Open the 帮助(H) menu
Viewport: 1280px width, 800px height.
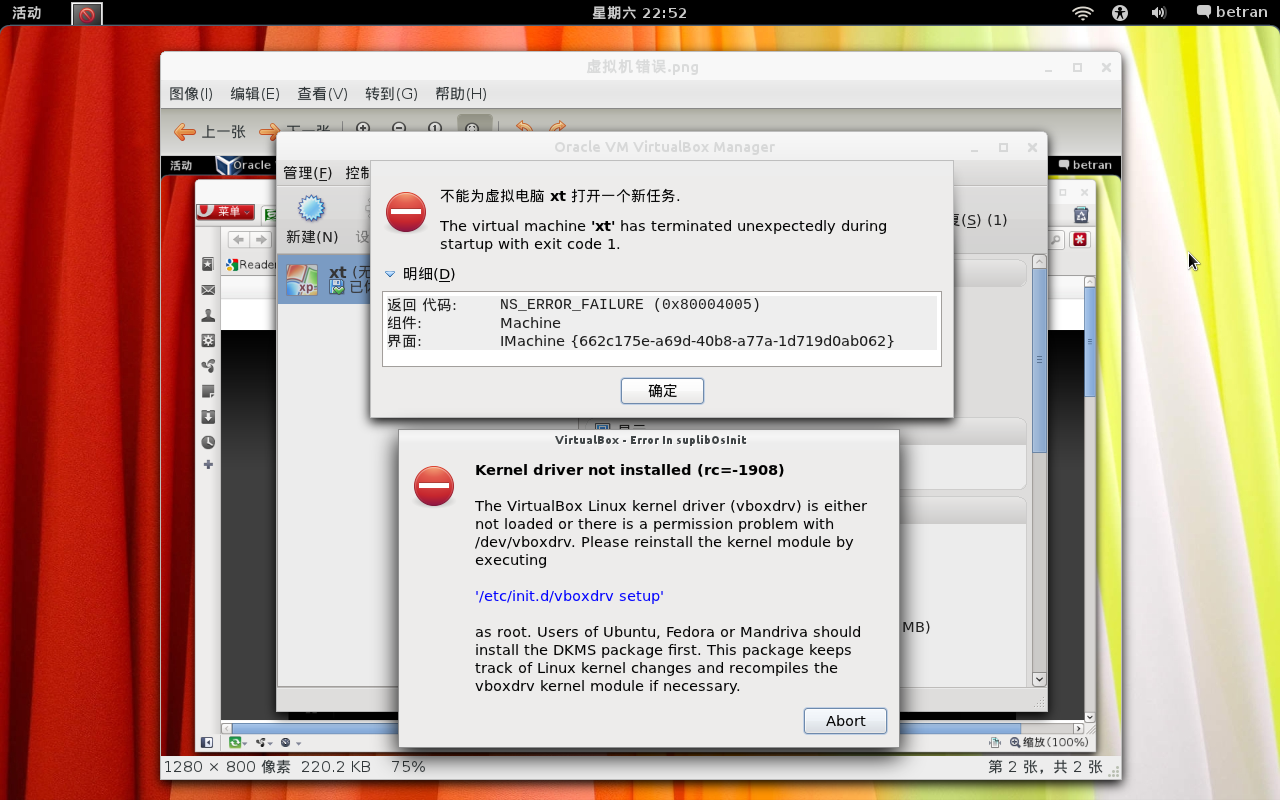[461, 94]
